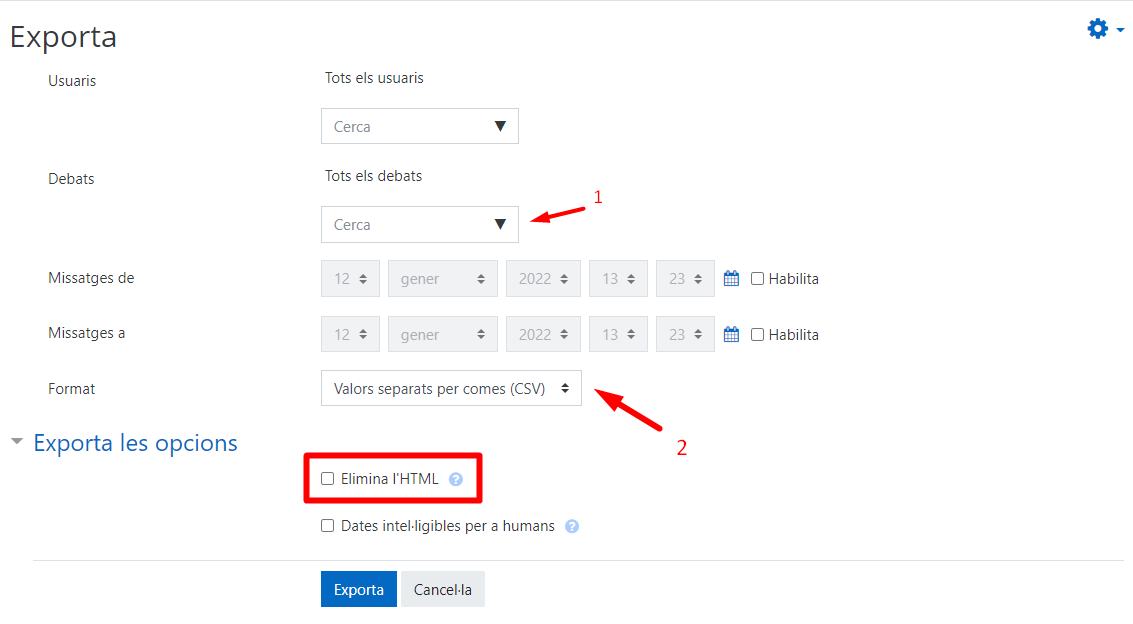
Task: Show help for Dates intel·ligibles per a humans
Action: pos(572,526)
